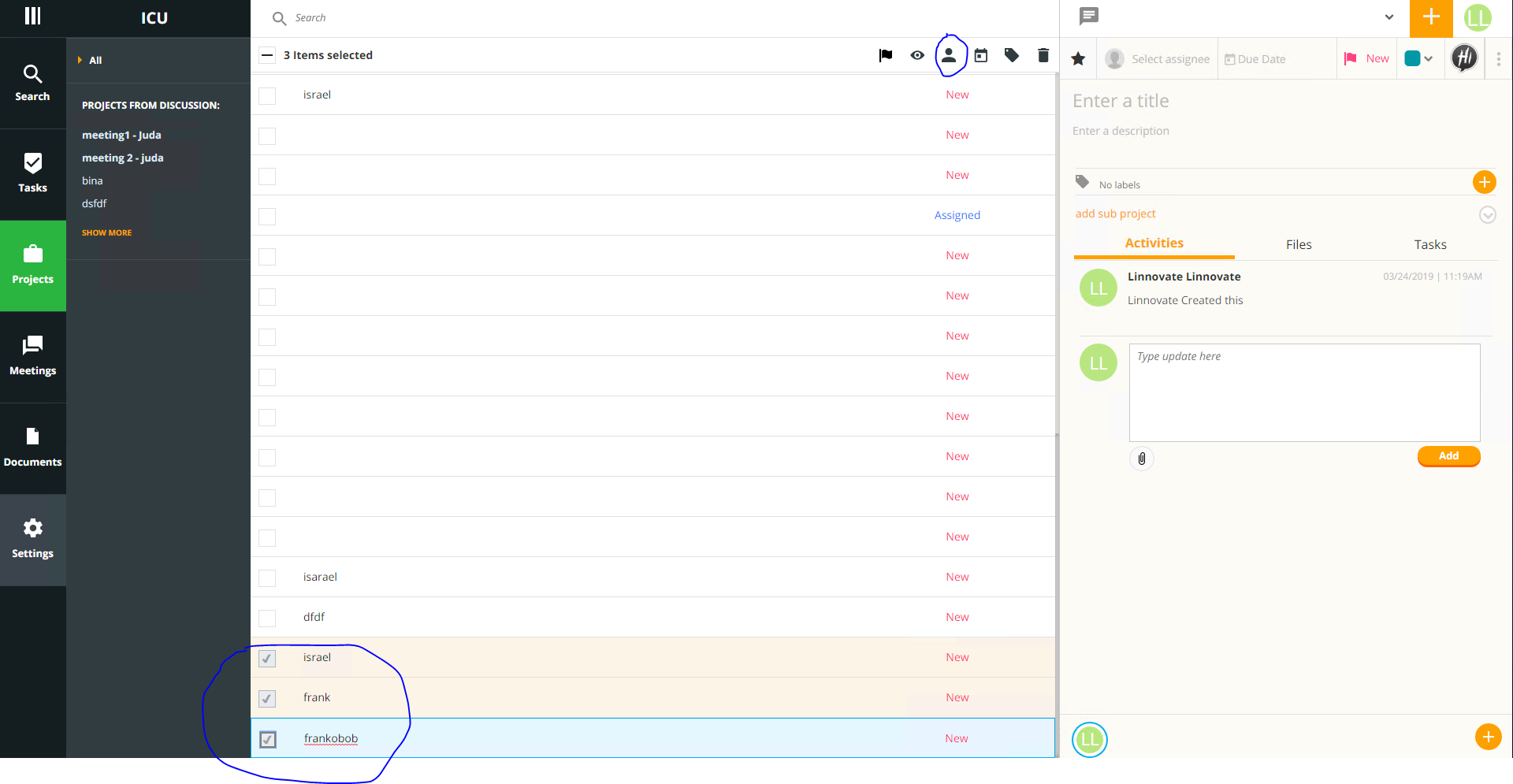
Task: Click the bulk due date calendar icon
Action: tap(981, 55)
